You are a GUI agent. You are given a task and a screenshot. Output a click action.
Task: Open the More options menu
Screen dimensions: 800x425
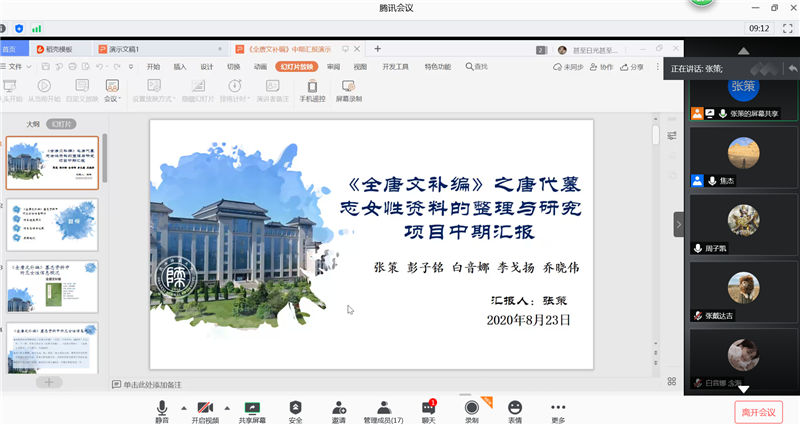click(558, 409)
